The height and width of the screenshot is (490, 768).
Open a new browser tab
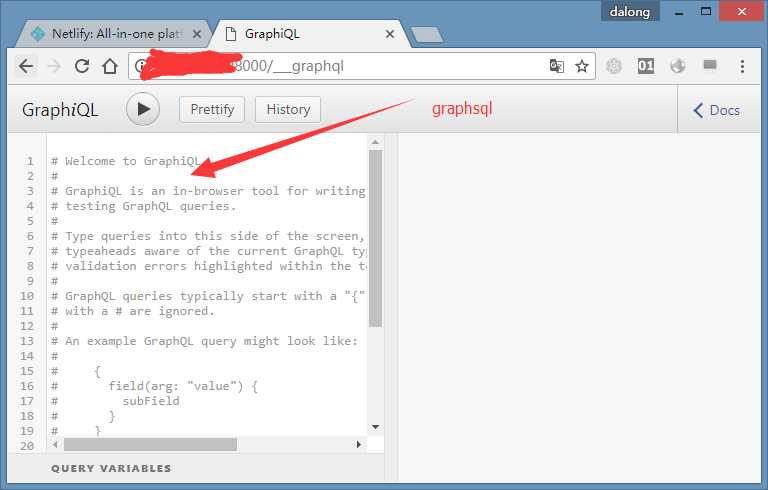click(x=427, y=35)
